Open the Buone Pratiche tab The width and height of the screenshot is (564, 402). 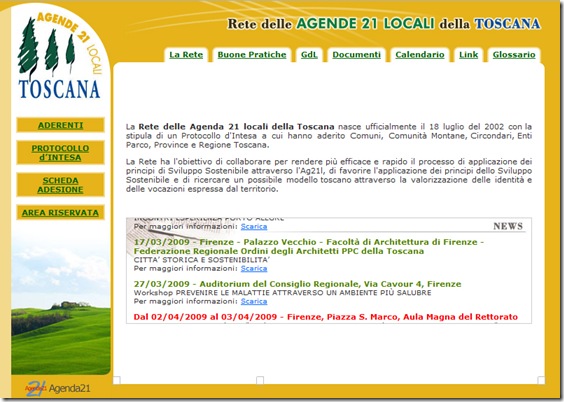(252, 55)
